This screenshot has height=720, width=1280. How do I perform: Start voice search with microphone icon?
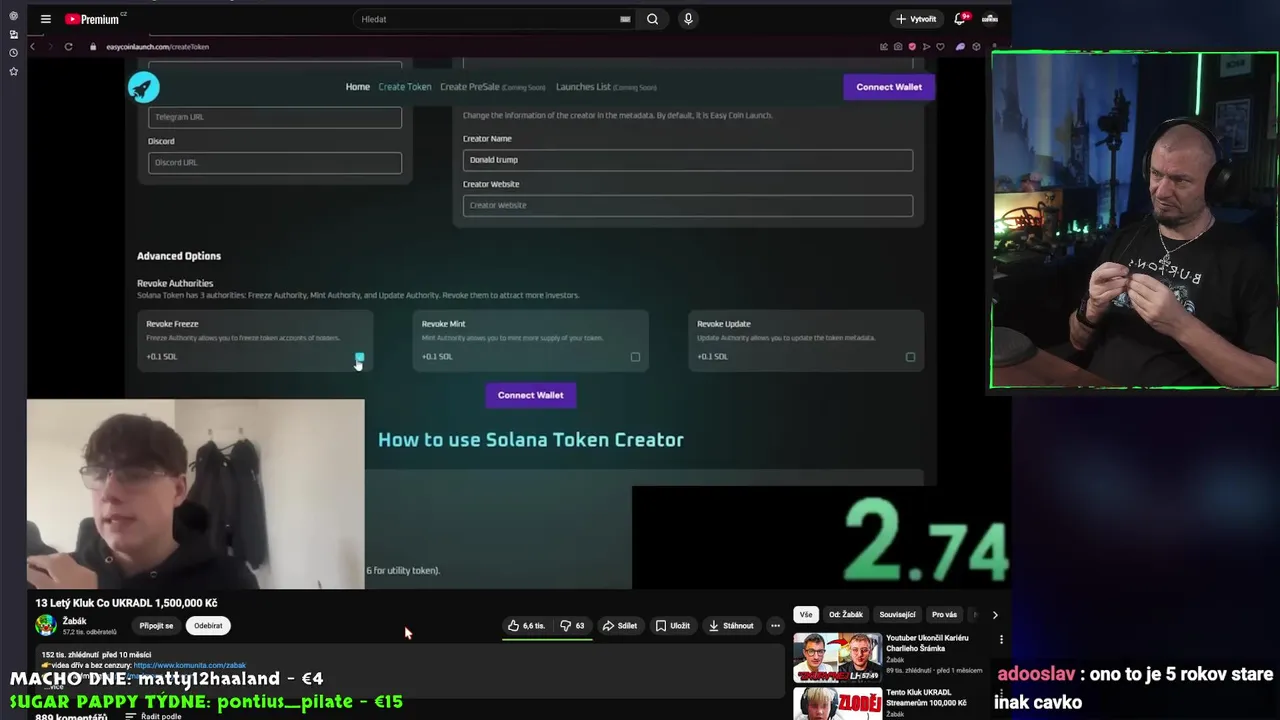(x=688, y=19)
